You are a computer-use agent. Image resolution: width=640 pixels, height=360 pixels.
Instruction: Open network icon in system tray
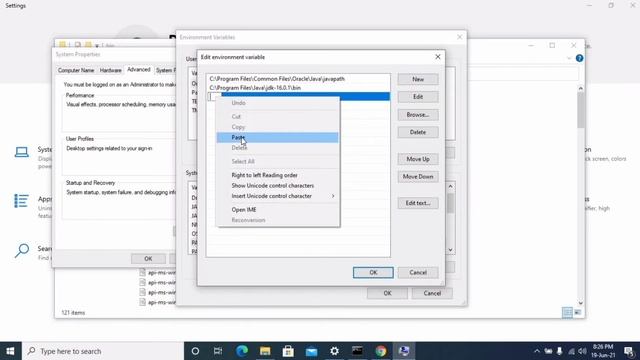571,351
